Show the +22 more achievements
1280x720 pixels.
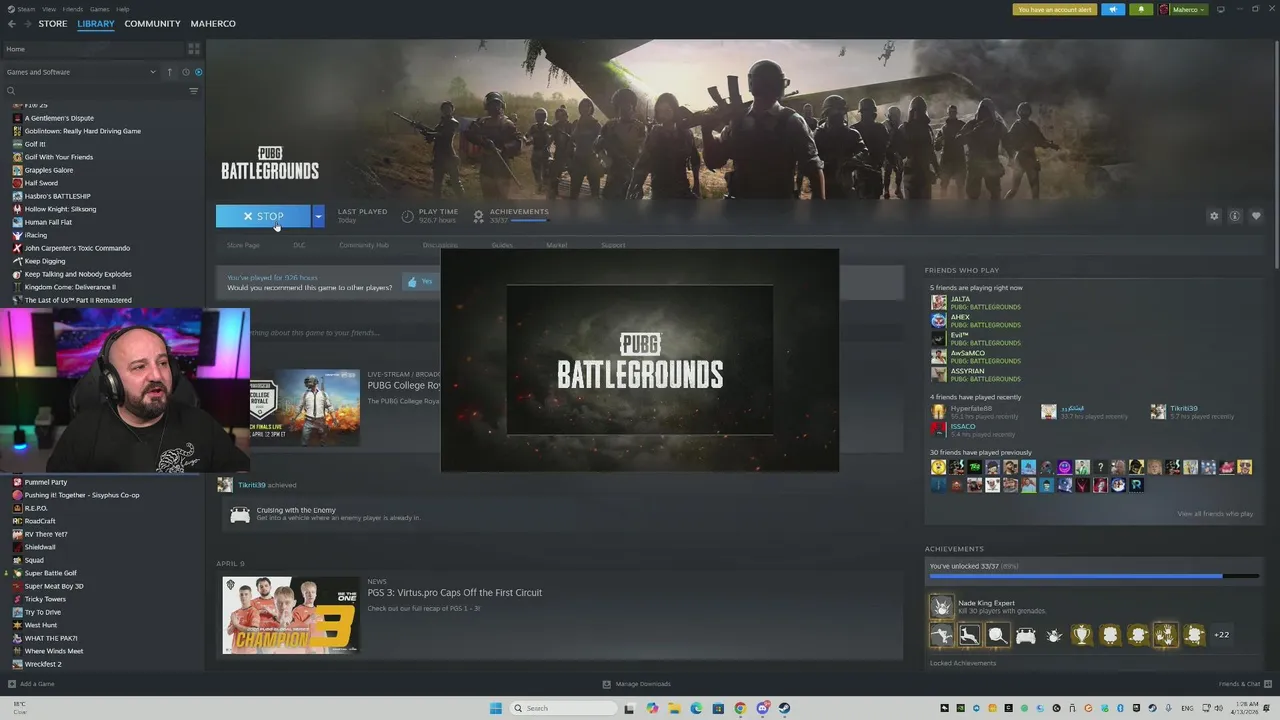1221,635
